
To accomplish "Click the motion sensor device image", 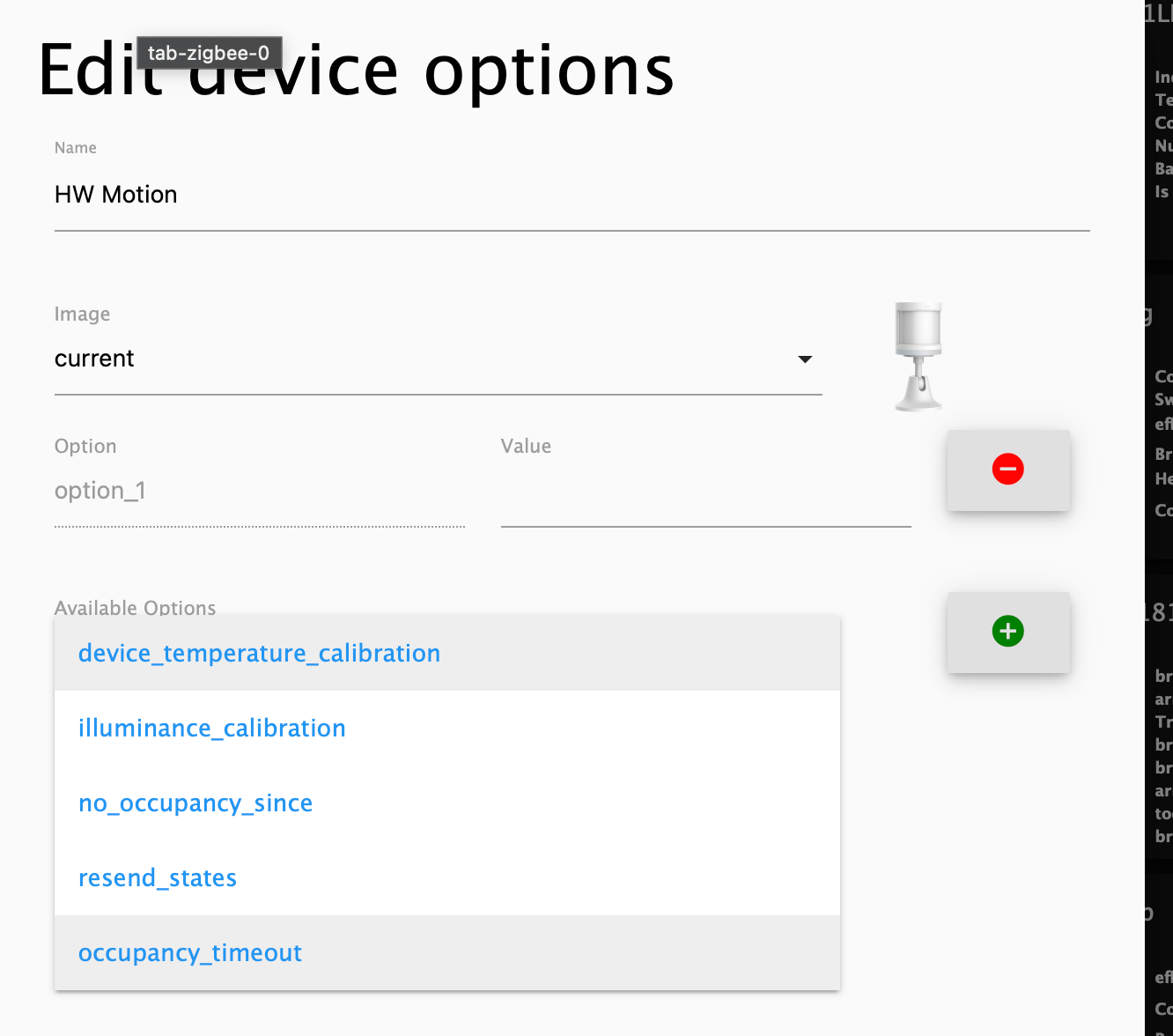I will click(x=918, y=357).
